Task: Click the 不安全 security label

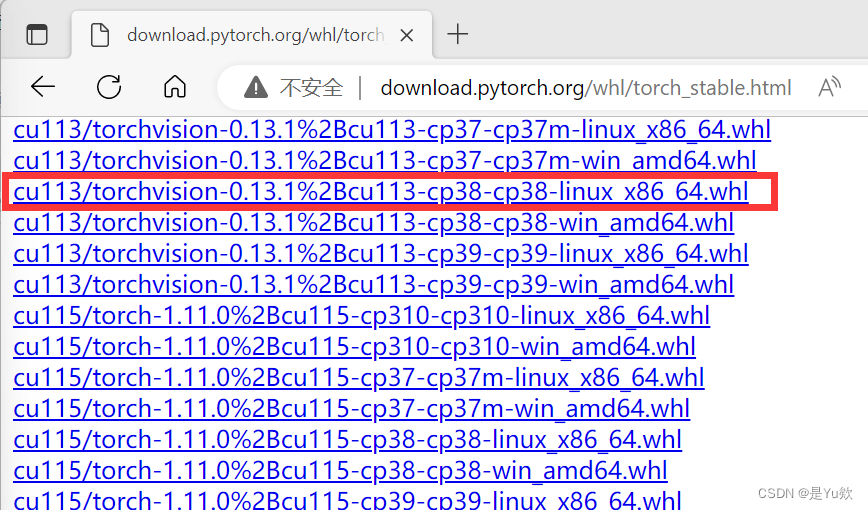Action: click(x=312, y=87)
